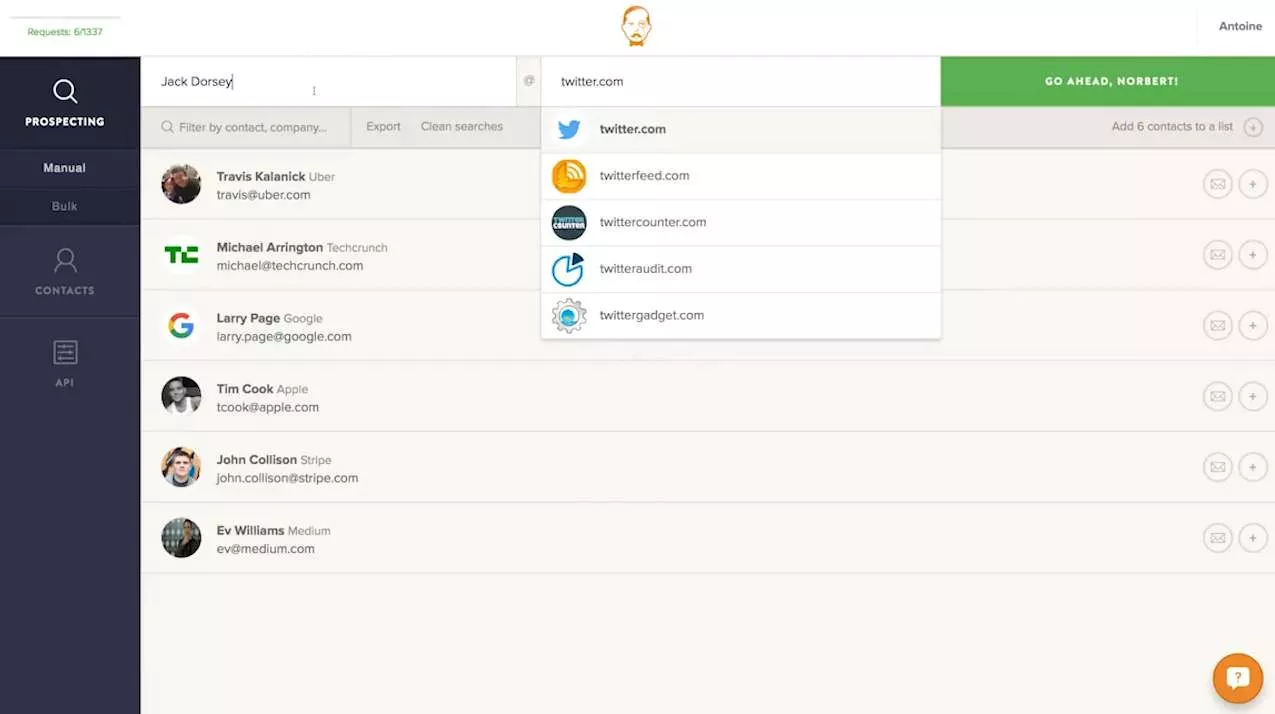
Task: Click John Collison's profile photo
Action: pos(181,467)
